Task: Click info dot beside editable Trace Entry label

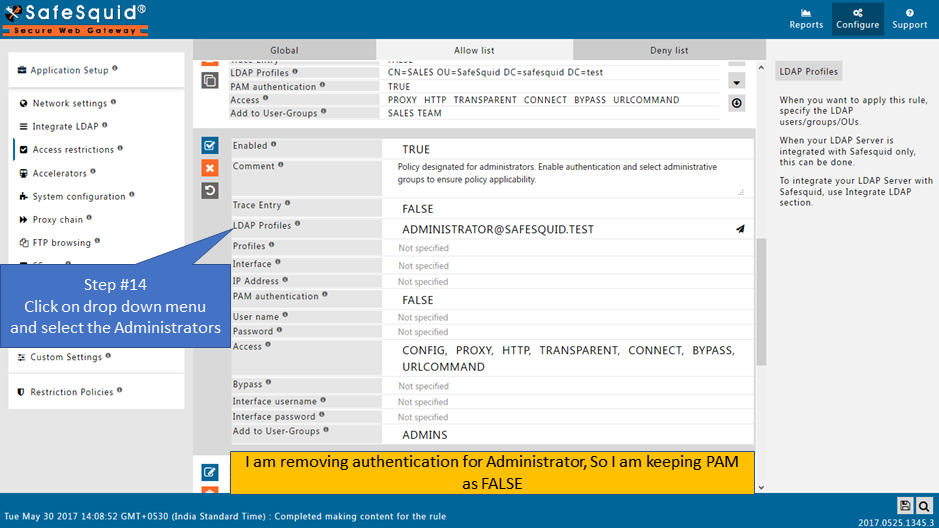Action: coord(287,204)
